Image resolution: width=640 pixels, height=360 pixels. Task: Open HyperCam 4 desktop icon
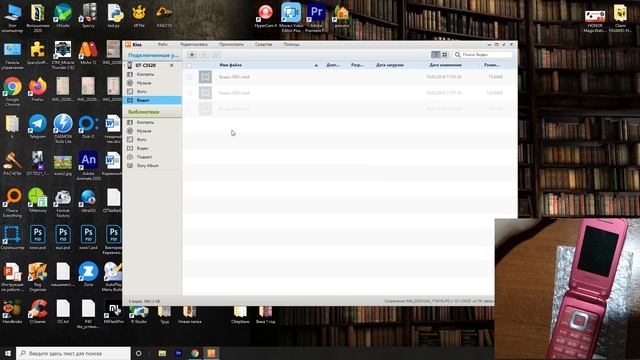pyautogui.click(x=265, y=16)
